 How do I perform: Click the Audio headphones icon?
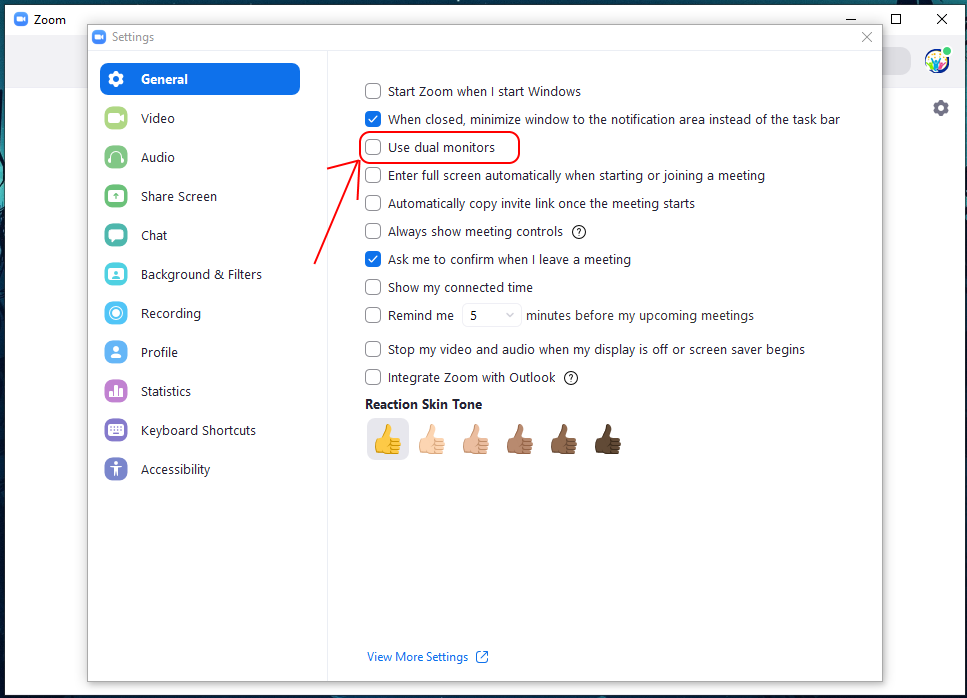click(x=116, y=157)
